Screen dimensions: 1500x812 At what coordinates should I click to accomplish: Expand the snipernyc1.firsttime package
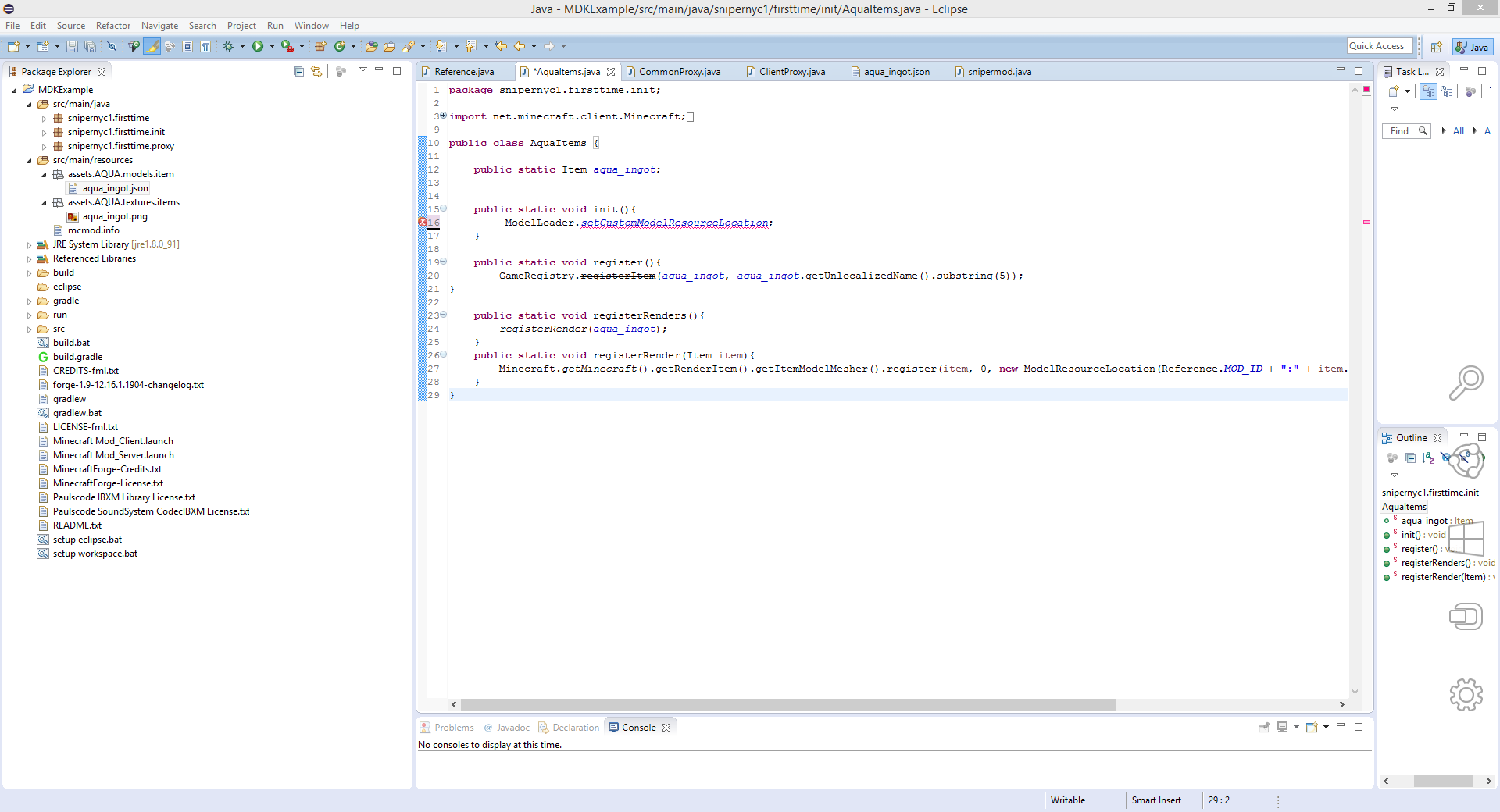click(45, 119)
